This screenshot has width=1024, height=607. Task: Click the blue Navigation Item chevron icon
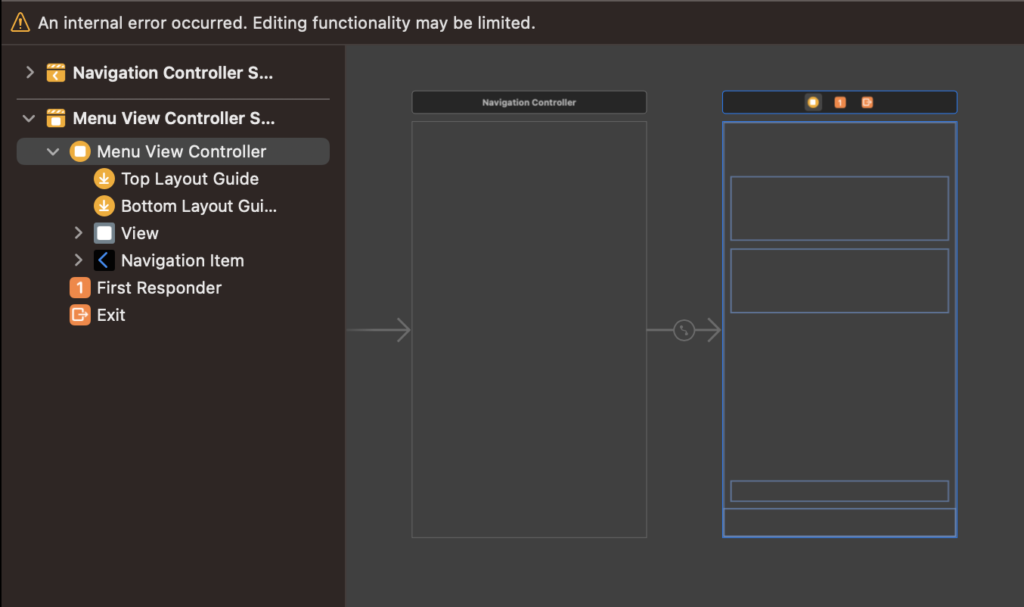pos(104,261)
